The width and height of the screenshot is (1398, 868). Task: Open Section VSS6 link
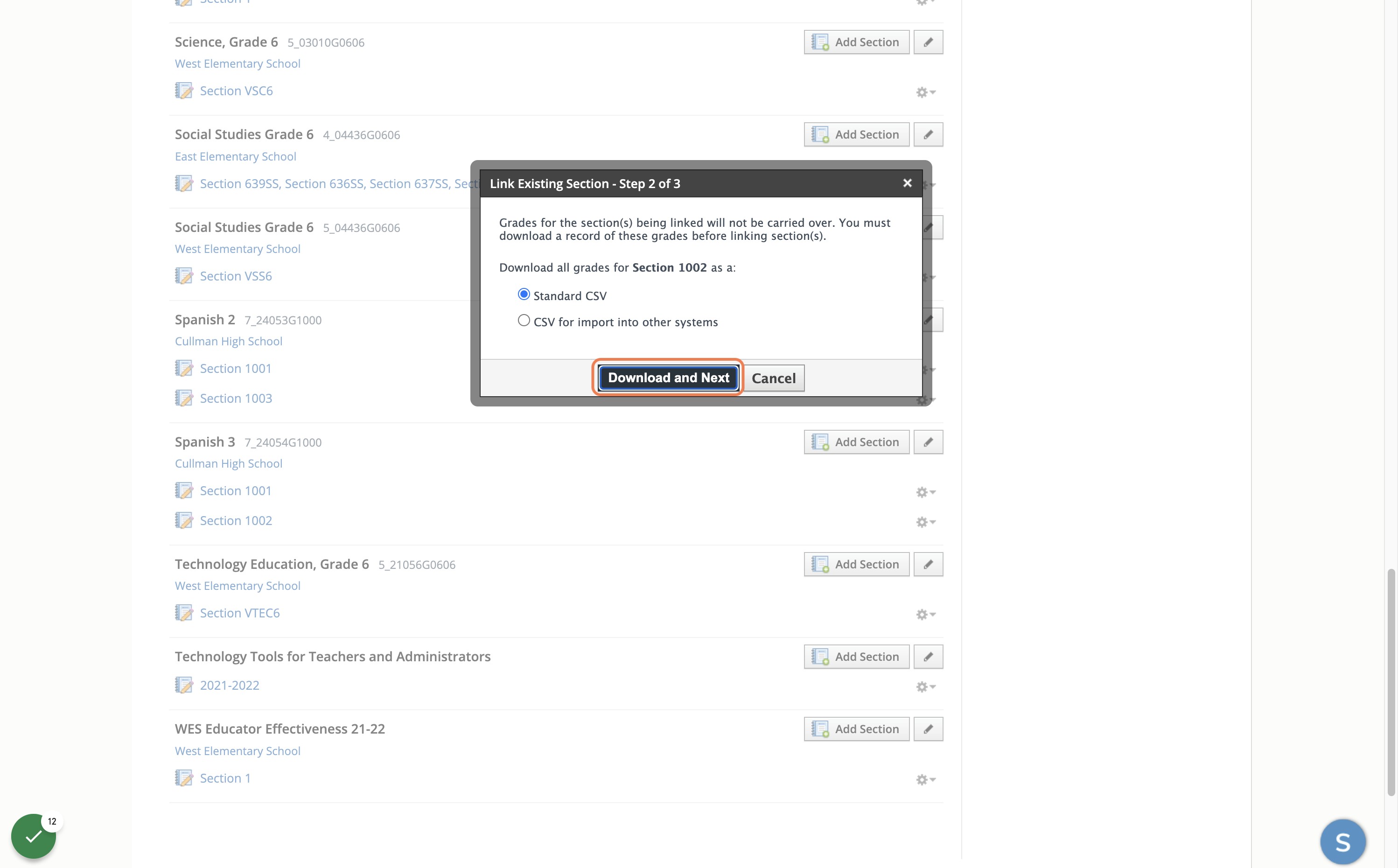click(235, 276)
